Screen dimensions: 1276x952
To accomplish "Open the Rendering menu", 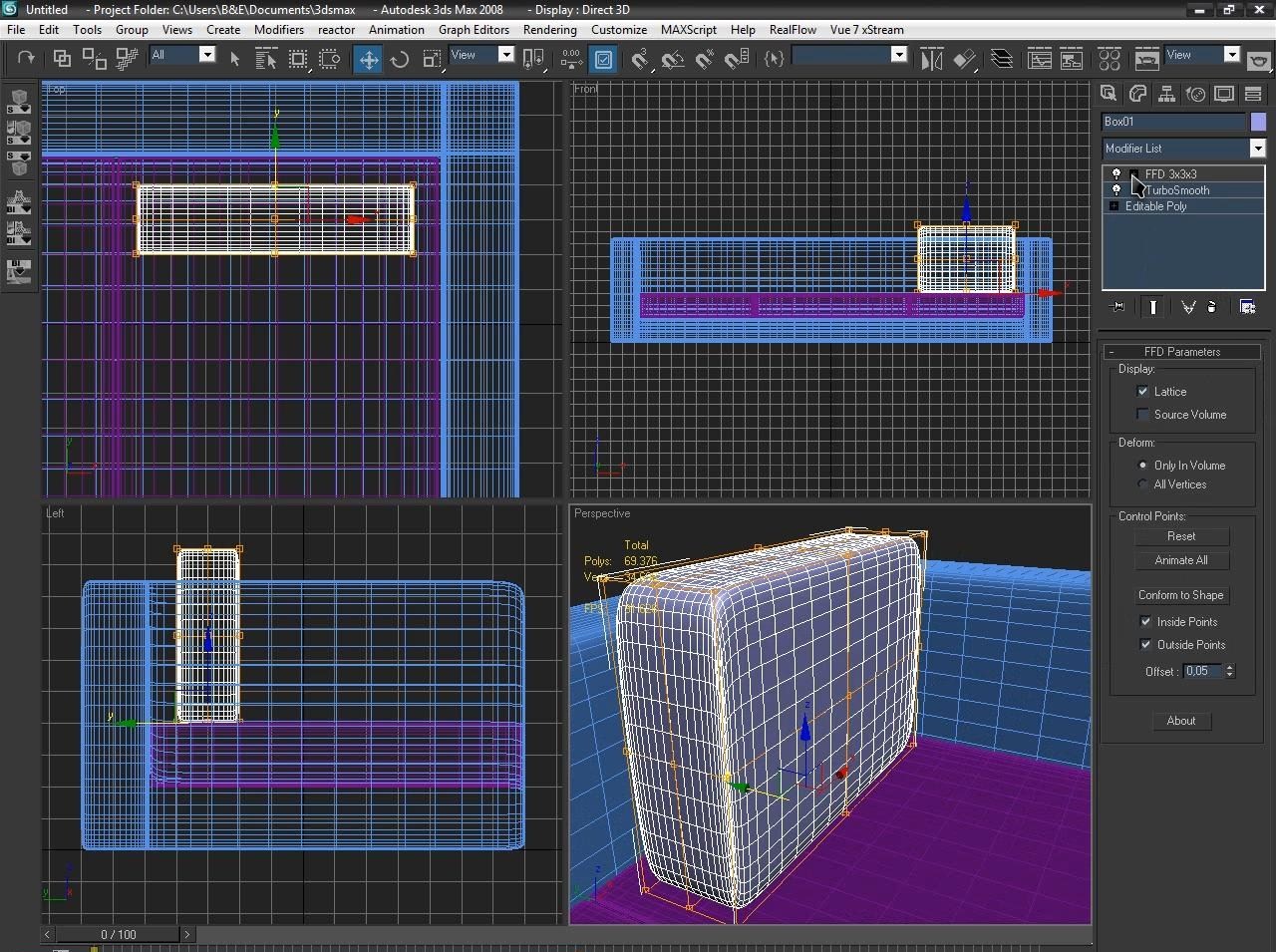I will 549,30.
